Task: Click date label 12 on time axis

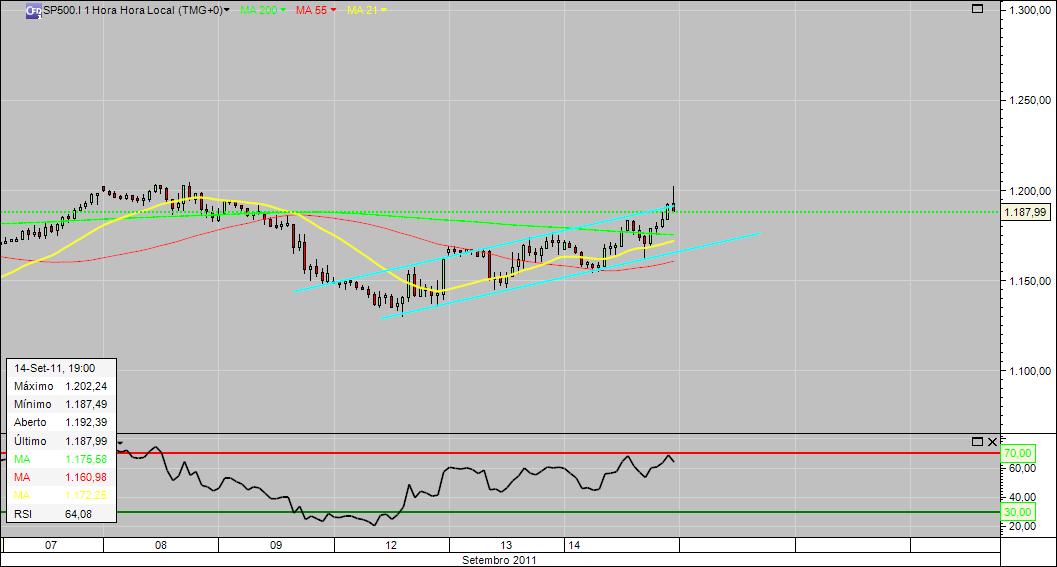Action: (x=391, y=545)
